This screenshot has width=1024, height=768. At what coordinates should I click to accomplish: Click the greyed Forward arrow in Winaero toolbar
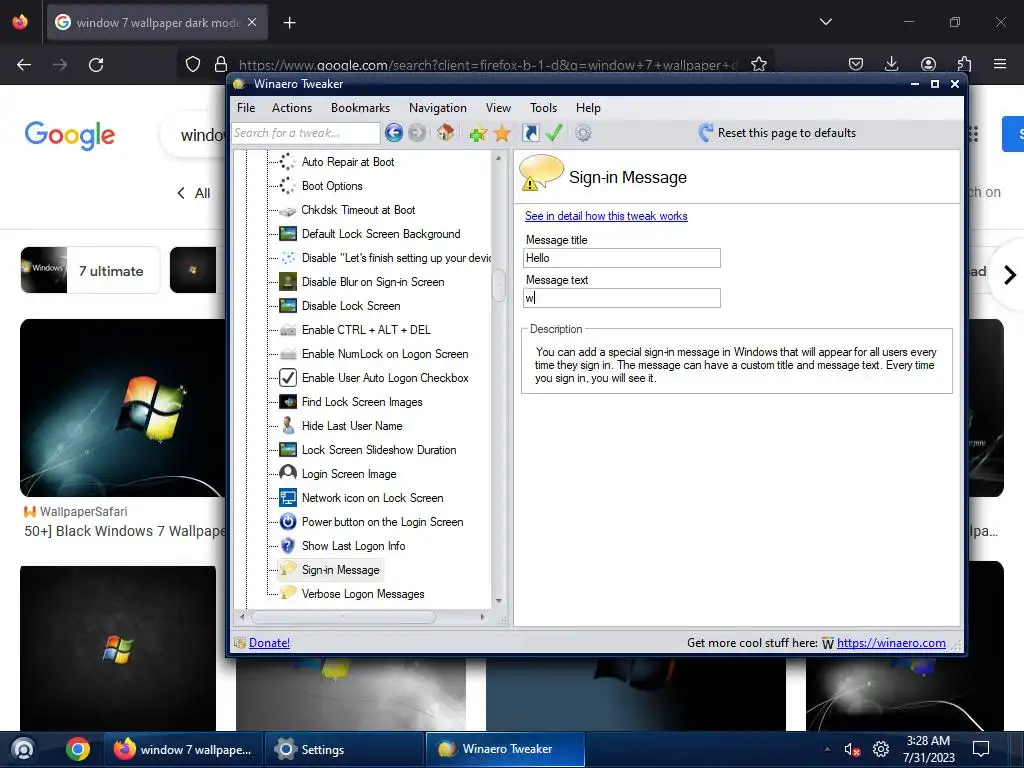coord(417,133)
